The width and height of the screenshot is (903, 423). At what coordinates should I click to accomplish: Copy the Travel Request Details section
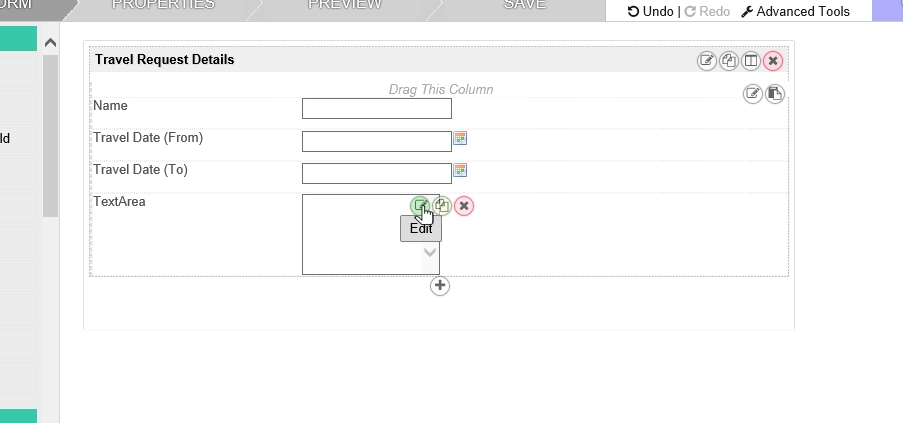(729, 61)
